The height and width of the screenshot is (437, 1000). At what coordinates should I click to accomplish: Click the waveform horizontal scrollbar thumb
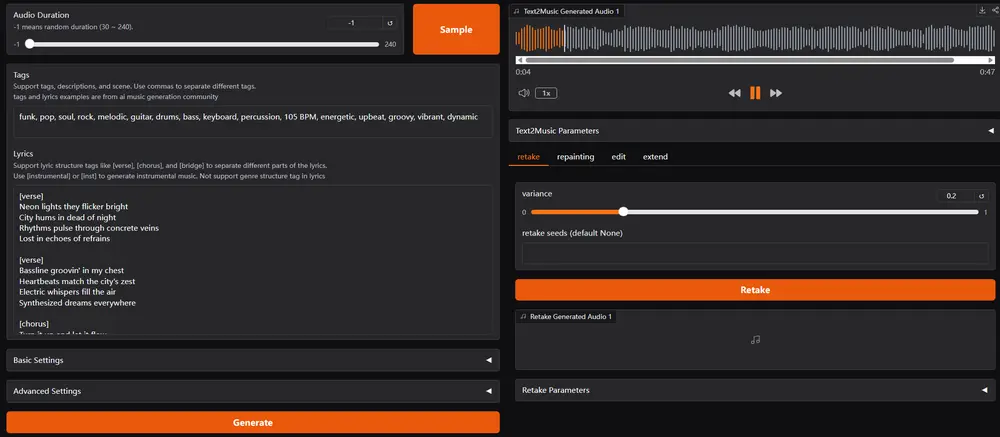coord(739,60)
